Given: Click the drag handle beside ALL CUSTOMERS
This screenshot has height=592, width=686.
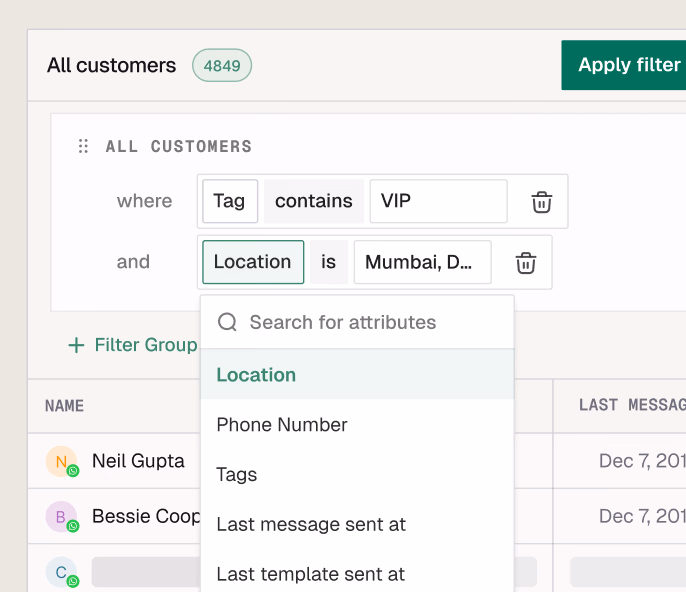Looking at the screenshot, I should click(x=84, y=146).
